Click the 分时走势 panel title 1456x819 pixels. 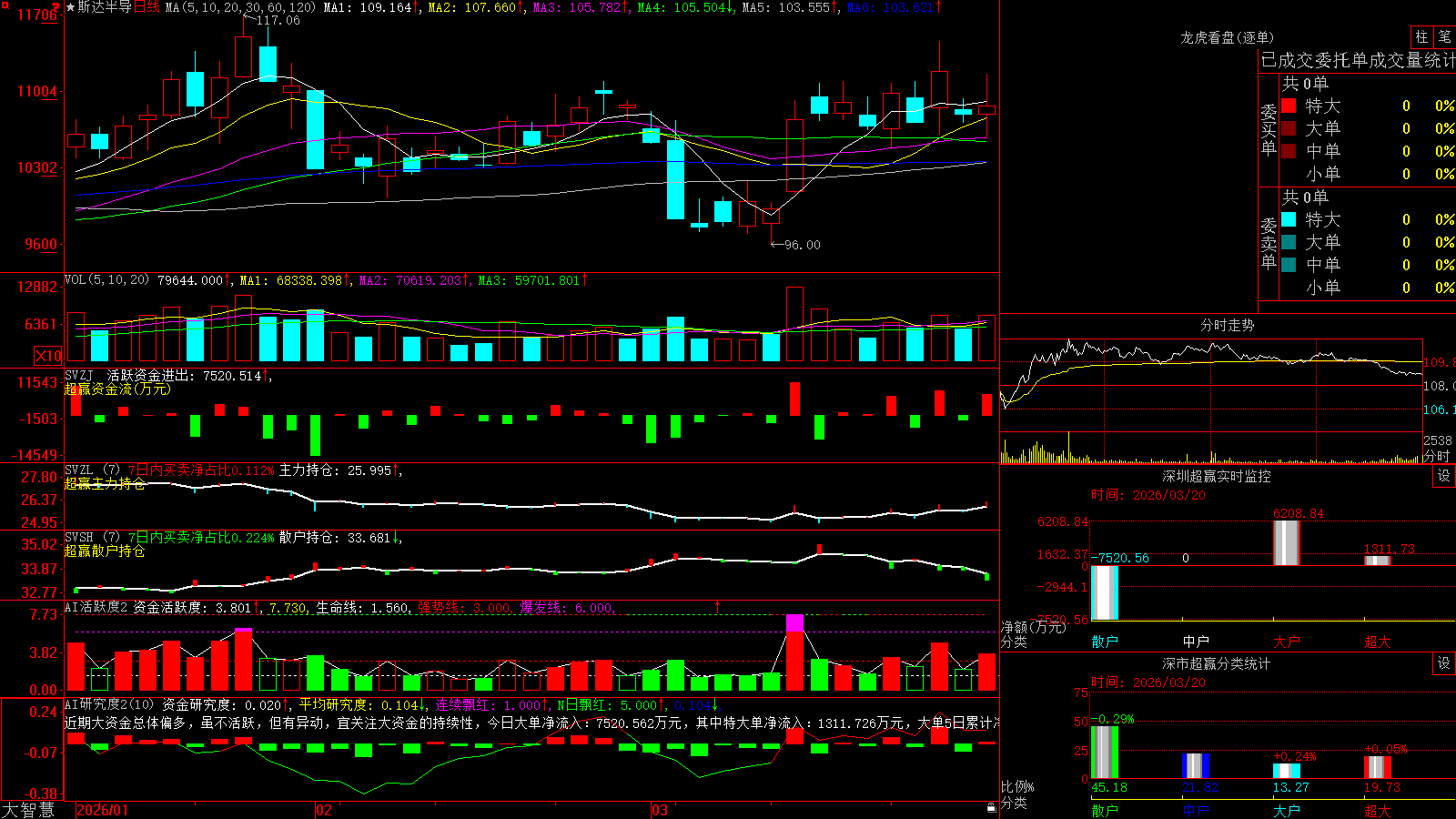1228,325
